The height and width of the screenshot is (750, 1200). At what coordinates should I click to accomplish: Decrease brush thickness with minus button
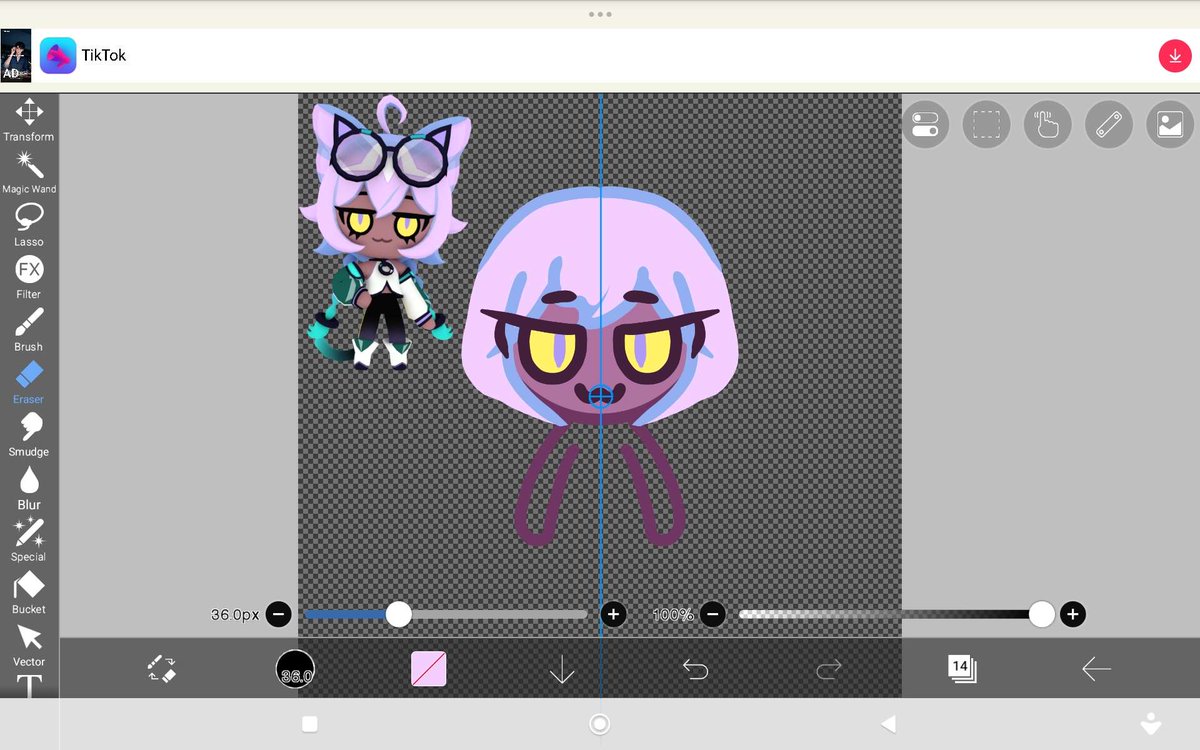point(279,614)
